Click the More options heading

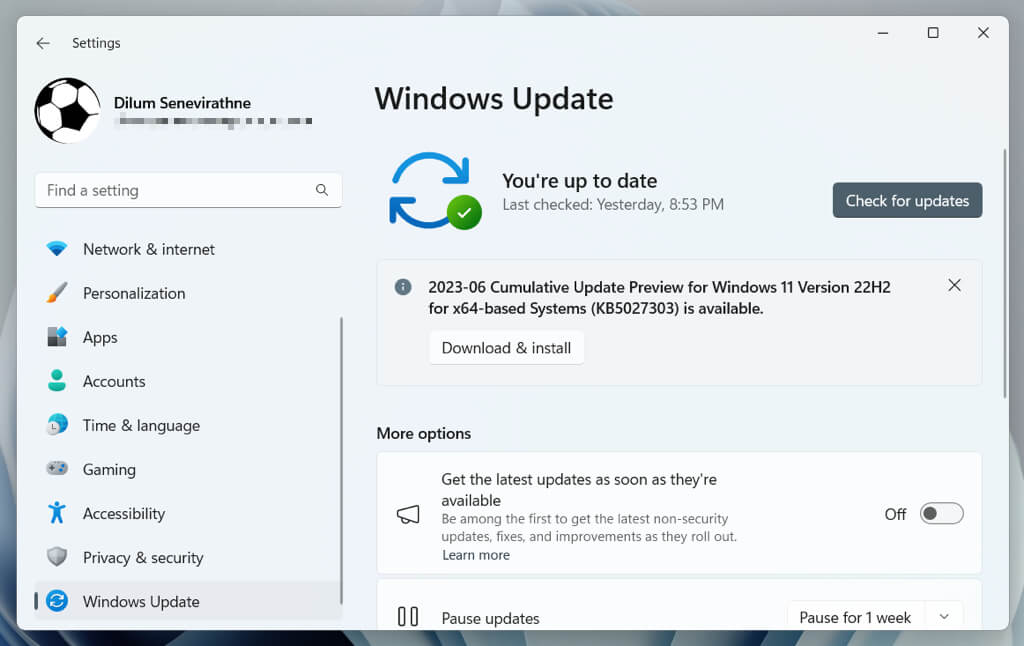tap(423, 433)
